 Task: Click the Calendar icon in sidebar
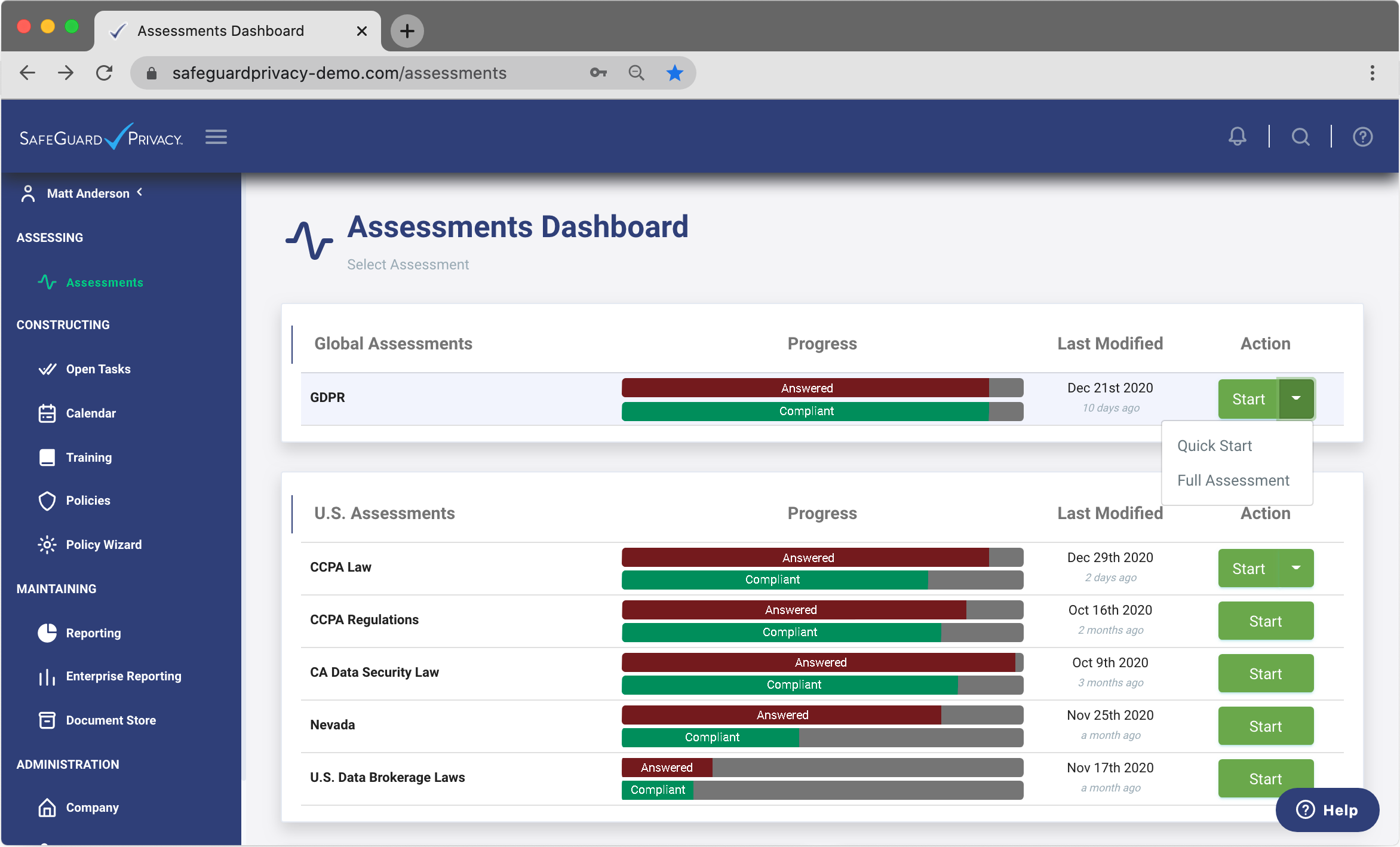(x=47, y=413)
